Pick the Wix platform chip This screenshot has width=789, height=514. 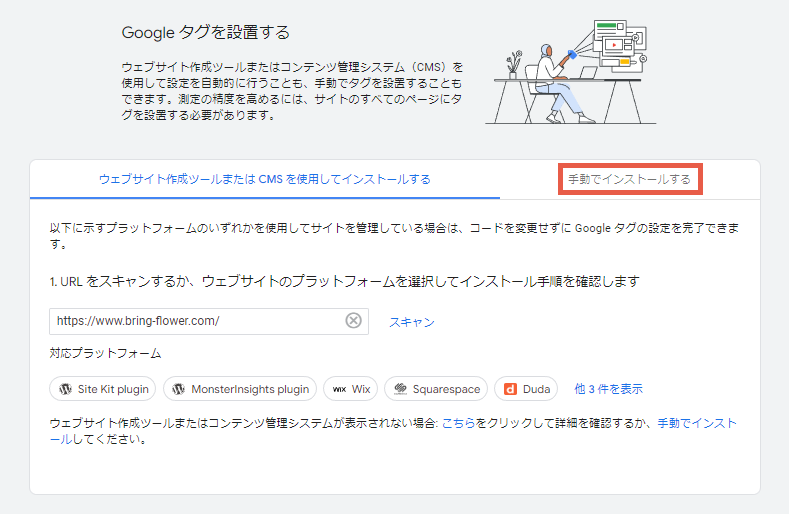coord(351,389)
